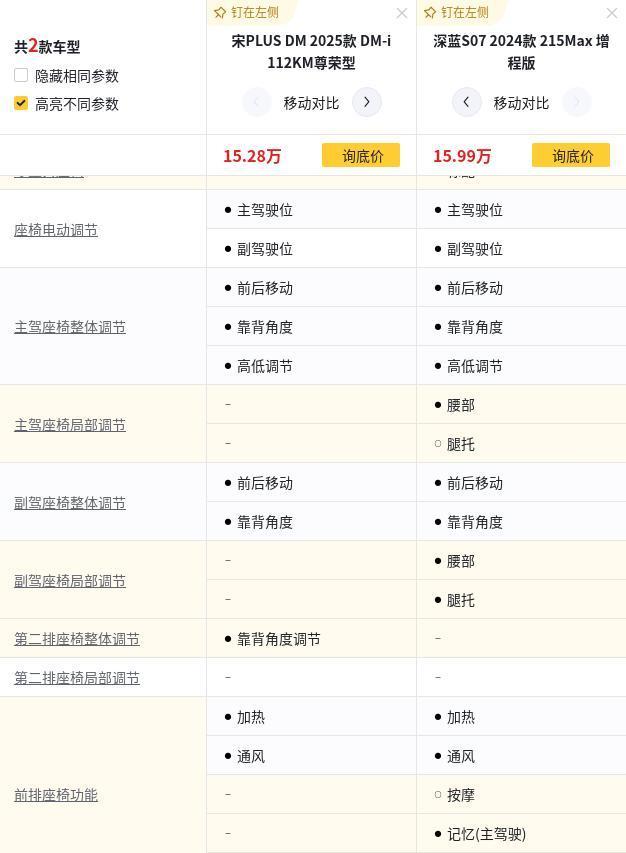Click 移动对比 label under 宋PLUS DM
Image resolution: width=626 pixels, height=853 pixels.
pyautogui.click(x=311, y=103)
